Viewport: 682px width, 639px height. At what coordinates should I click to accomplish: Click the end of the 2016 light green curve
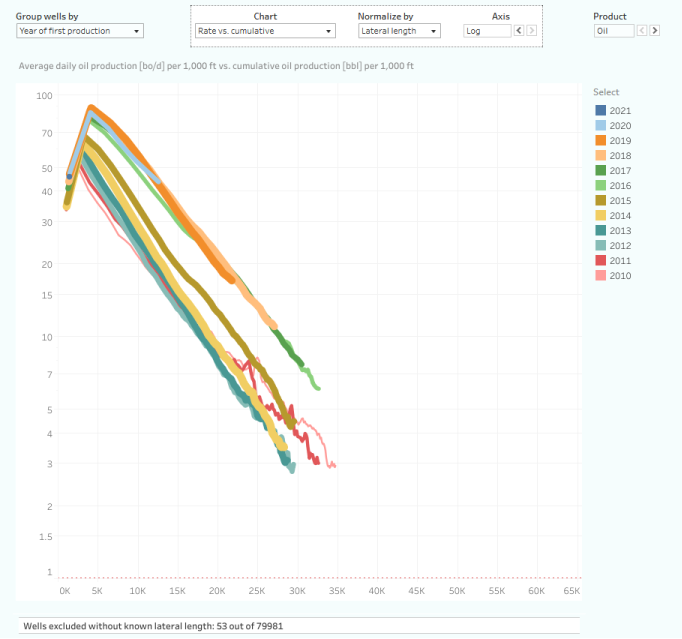pos(318,388)
